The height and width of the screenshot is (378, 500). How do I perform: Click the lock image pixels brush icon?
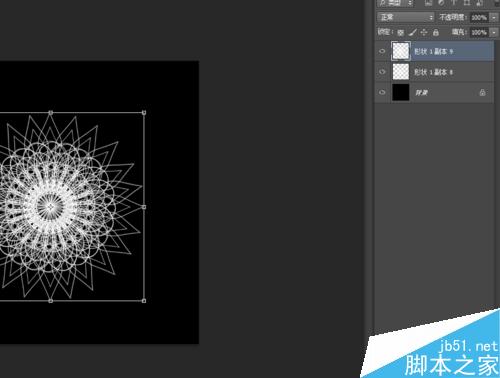coord(413,32)
